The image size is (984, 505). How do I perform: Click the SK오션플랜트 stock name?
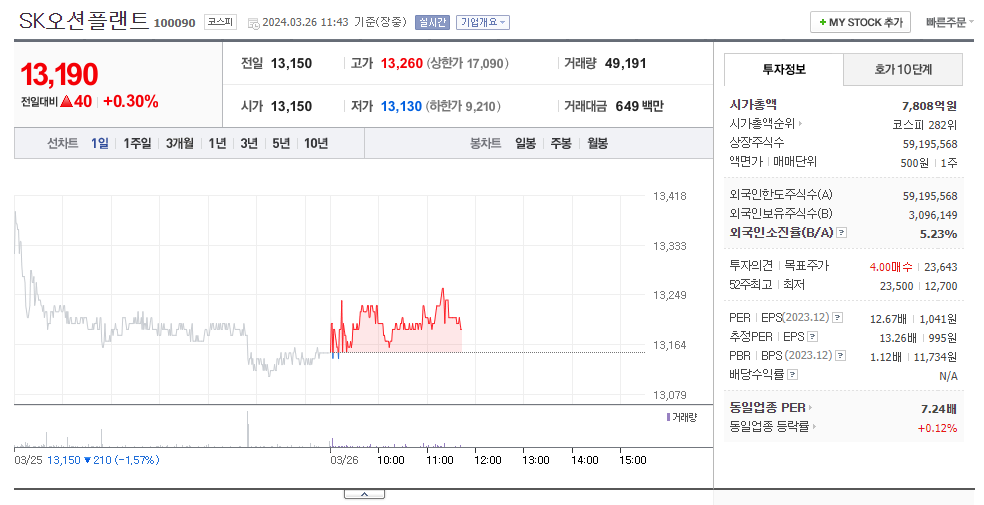[84, 21]
